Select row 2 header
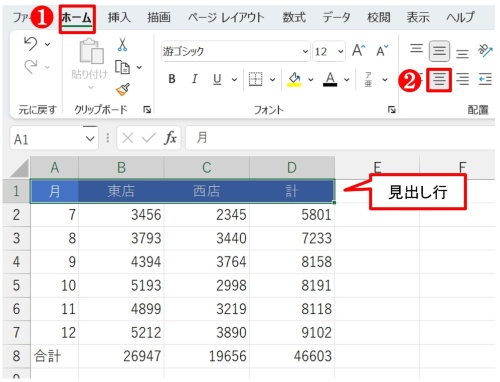Viewport: 500px width, 382px height. tap(16, 215)
